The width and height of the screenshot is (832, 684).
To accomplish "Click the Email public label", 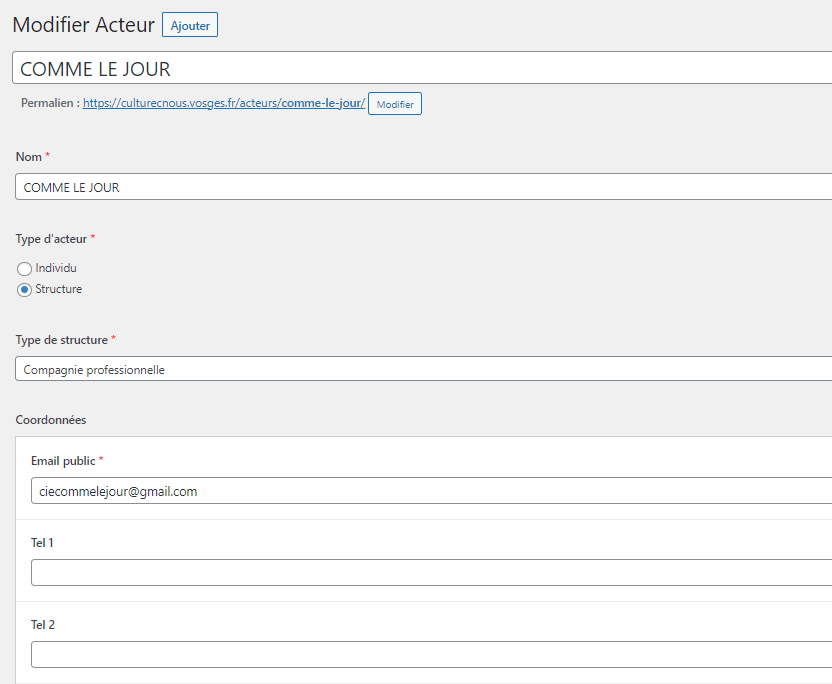I will [63, 461].
